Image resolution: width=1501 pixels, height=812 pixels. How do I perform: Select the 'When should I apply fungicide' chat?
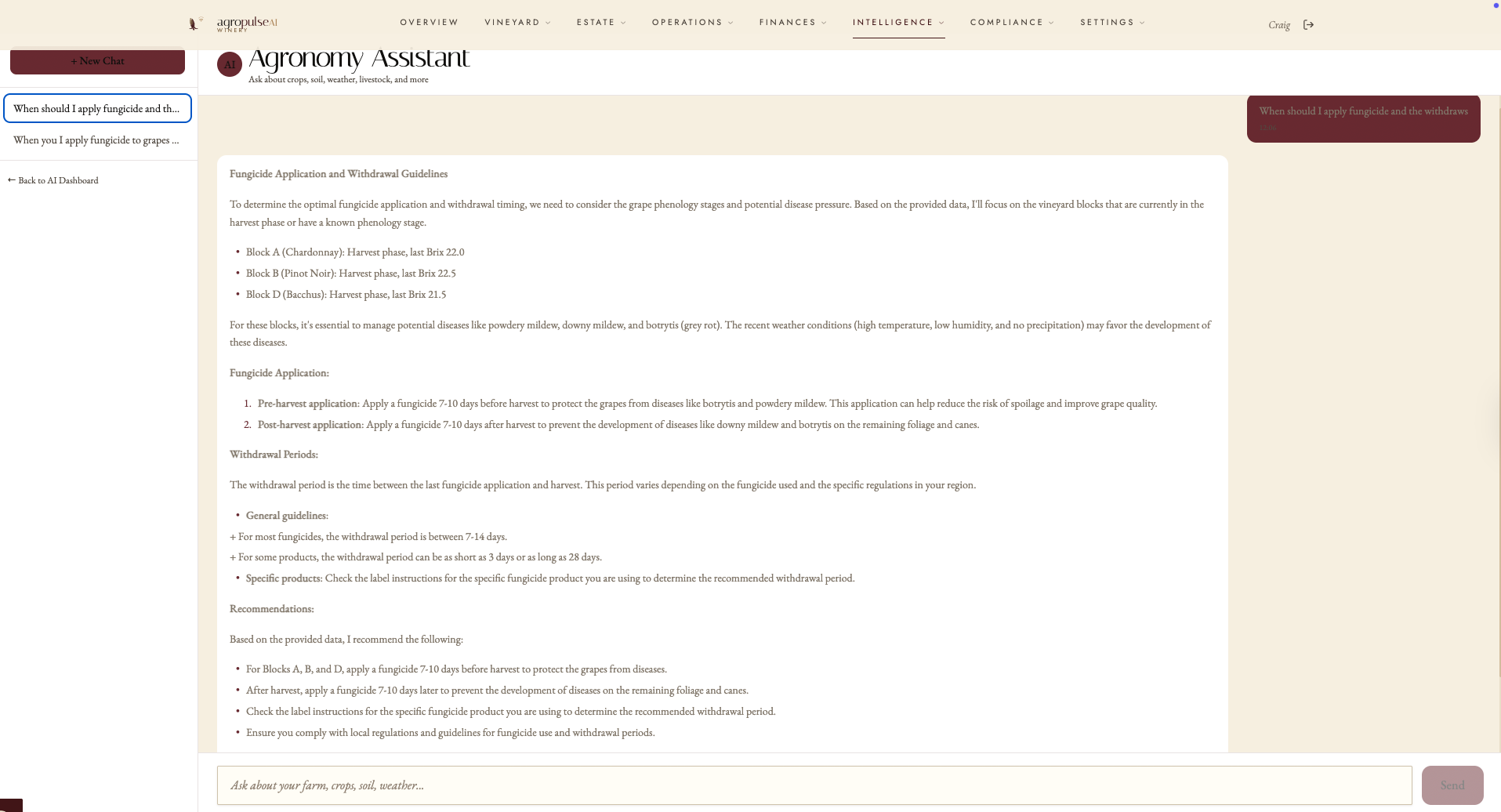(x=97, y=108)
